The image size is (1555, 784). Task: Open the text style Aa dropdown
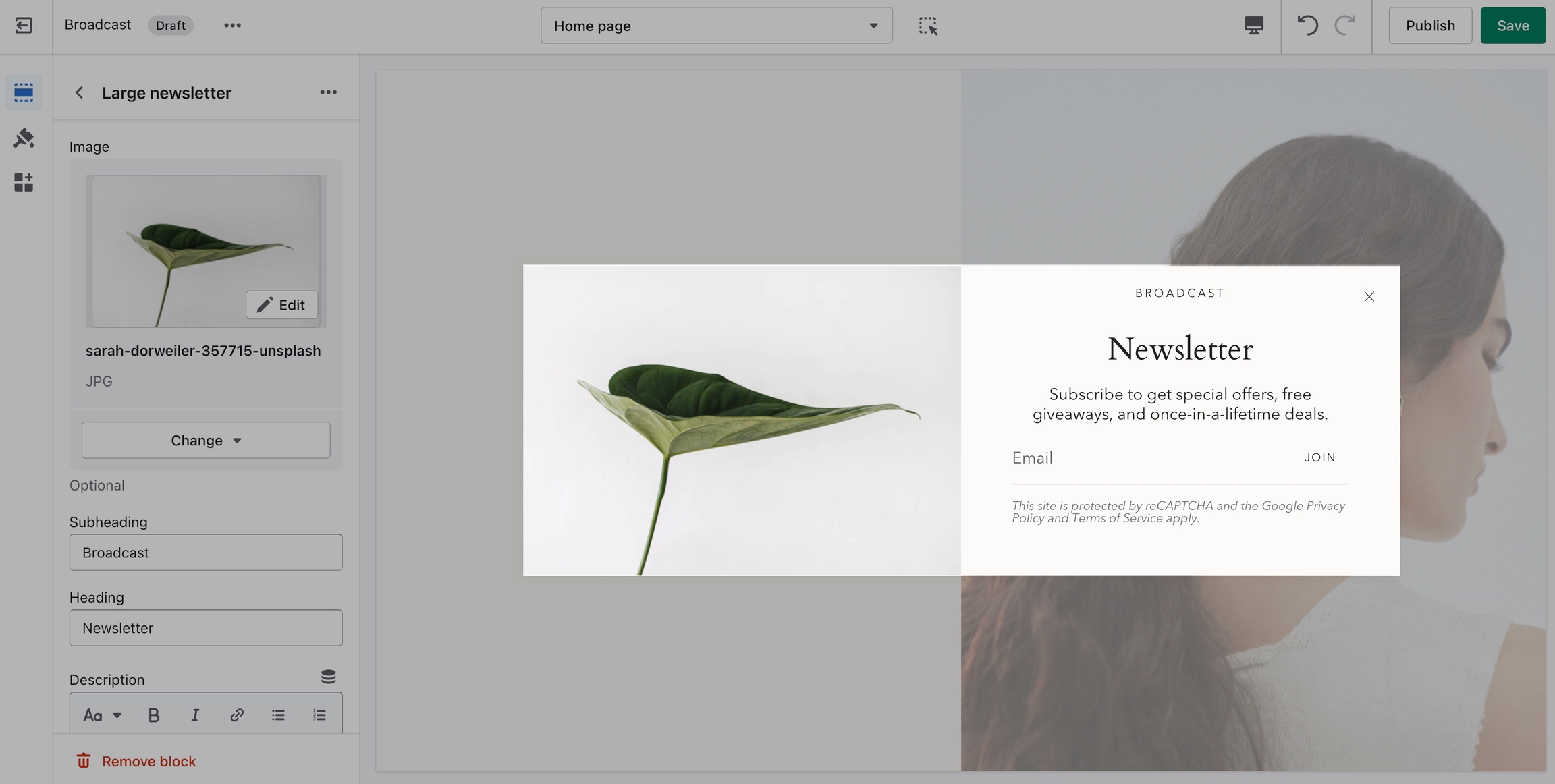(x=102, y=715)
